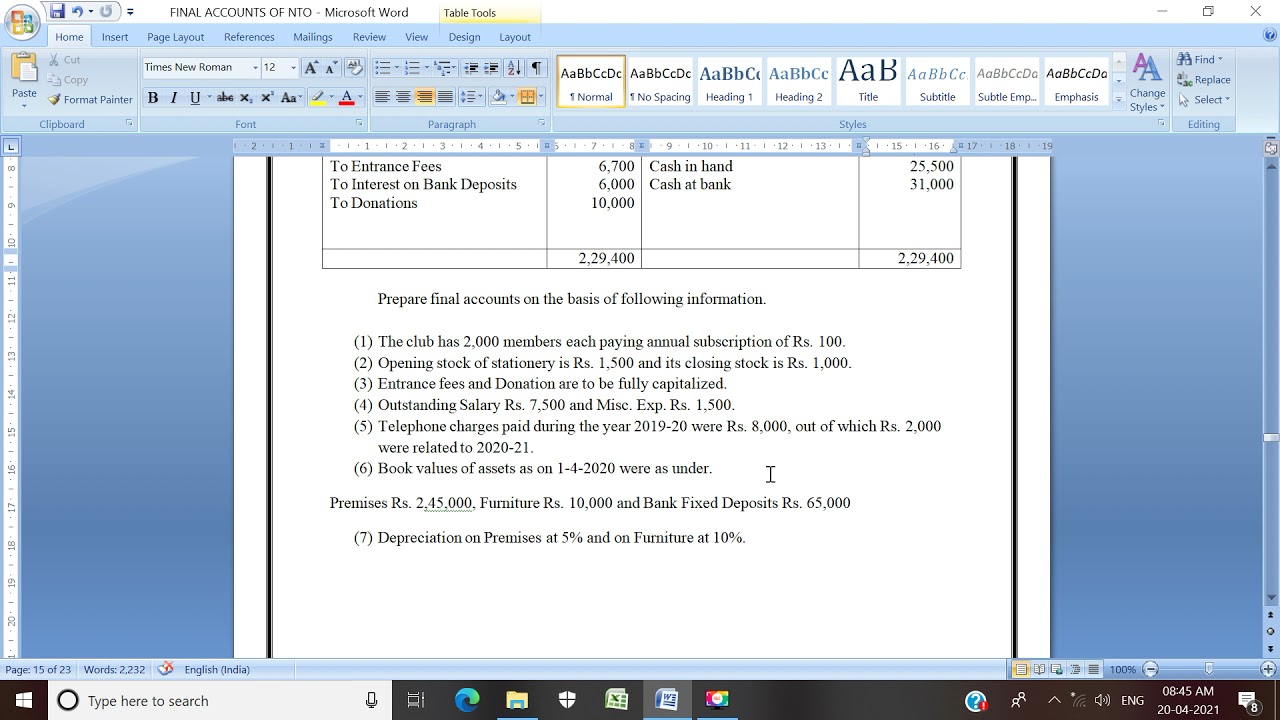Toggle underline formatting
The image size is (1280, 720).
(x=195, y=97)
